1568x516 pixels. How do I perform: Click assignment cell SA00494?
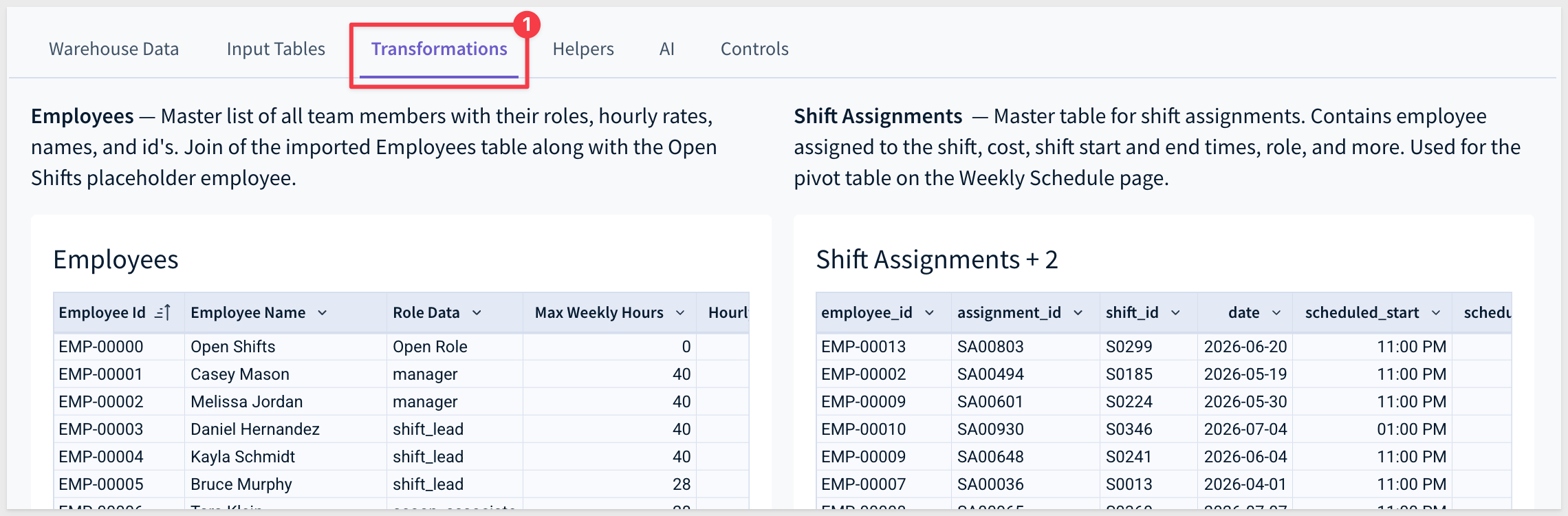[x=1025, y=374]
